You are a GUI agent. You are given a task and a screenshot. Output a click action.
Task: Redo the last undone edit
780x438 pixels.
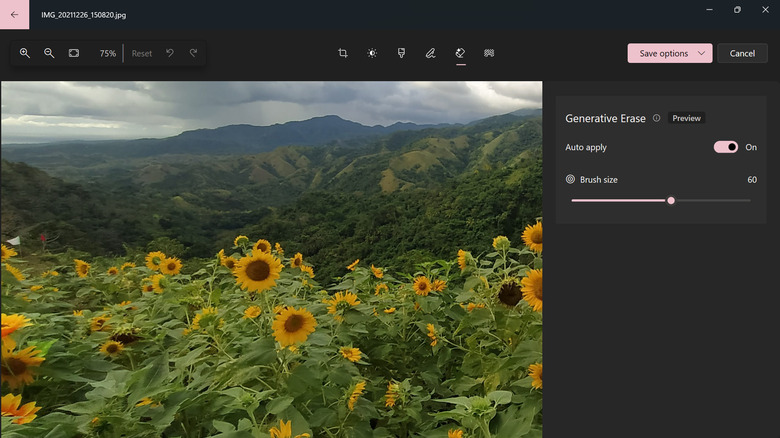(194, 53)
